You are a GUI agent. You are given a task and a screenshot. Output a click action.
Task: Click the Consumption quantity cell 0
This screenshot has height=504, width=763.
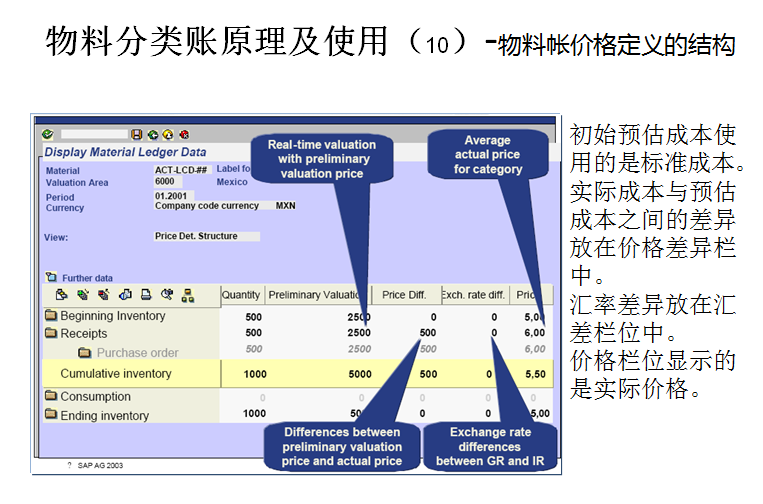pos(263,398)
